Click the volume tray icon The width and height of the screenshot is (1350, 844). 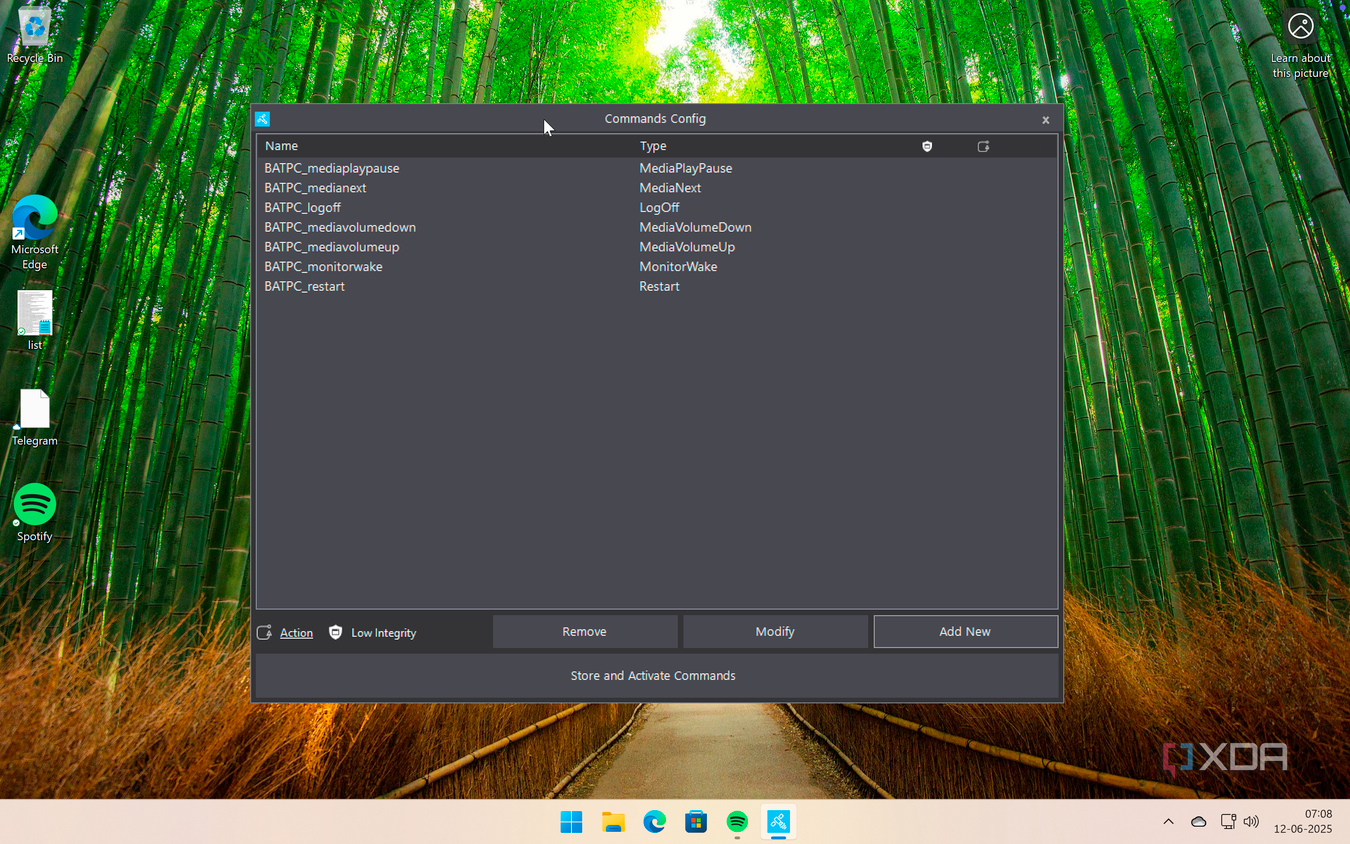coord(1251,822)
